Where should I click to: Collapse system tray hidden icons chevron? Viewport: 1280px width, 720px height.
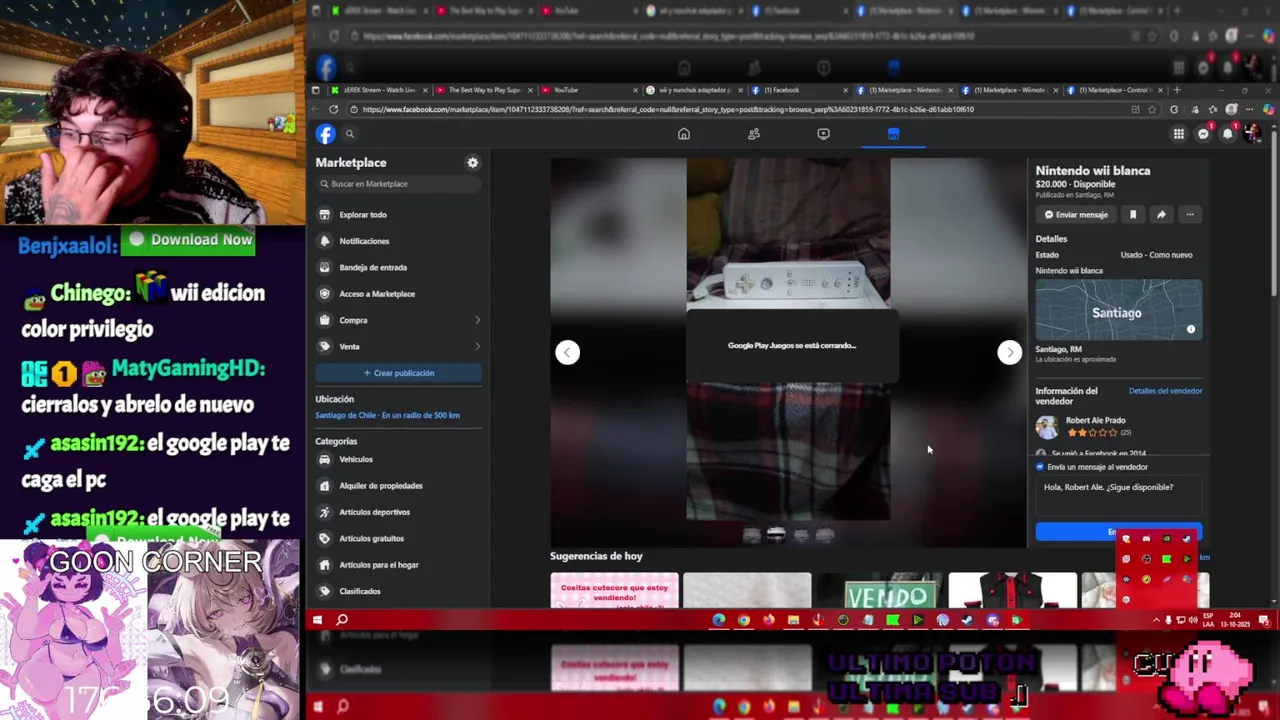1157,621
